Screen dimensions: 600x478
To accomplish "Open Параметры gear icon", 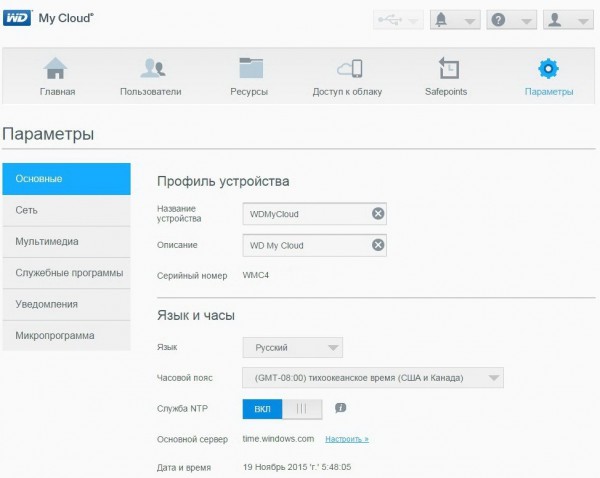I will (x=548, y=69).
